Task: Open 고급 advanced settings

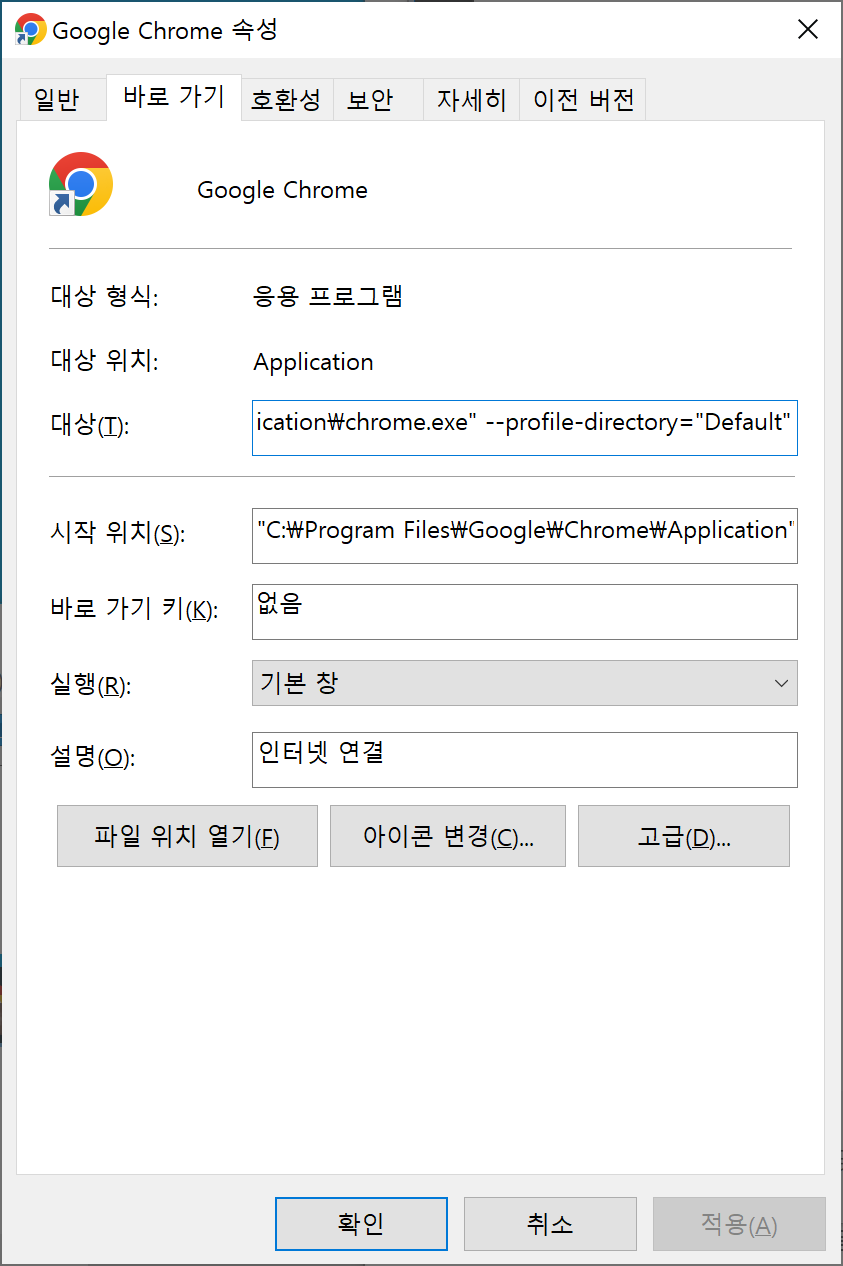Action: pyautogui.click(x=684, y=836)
